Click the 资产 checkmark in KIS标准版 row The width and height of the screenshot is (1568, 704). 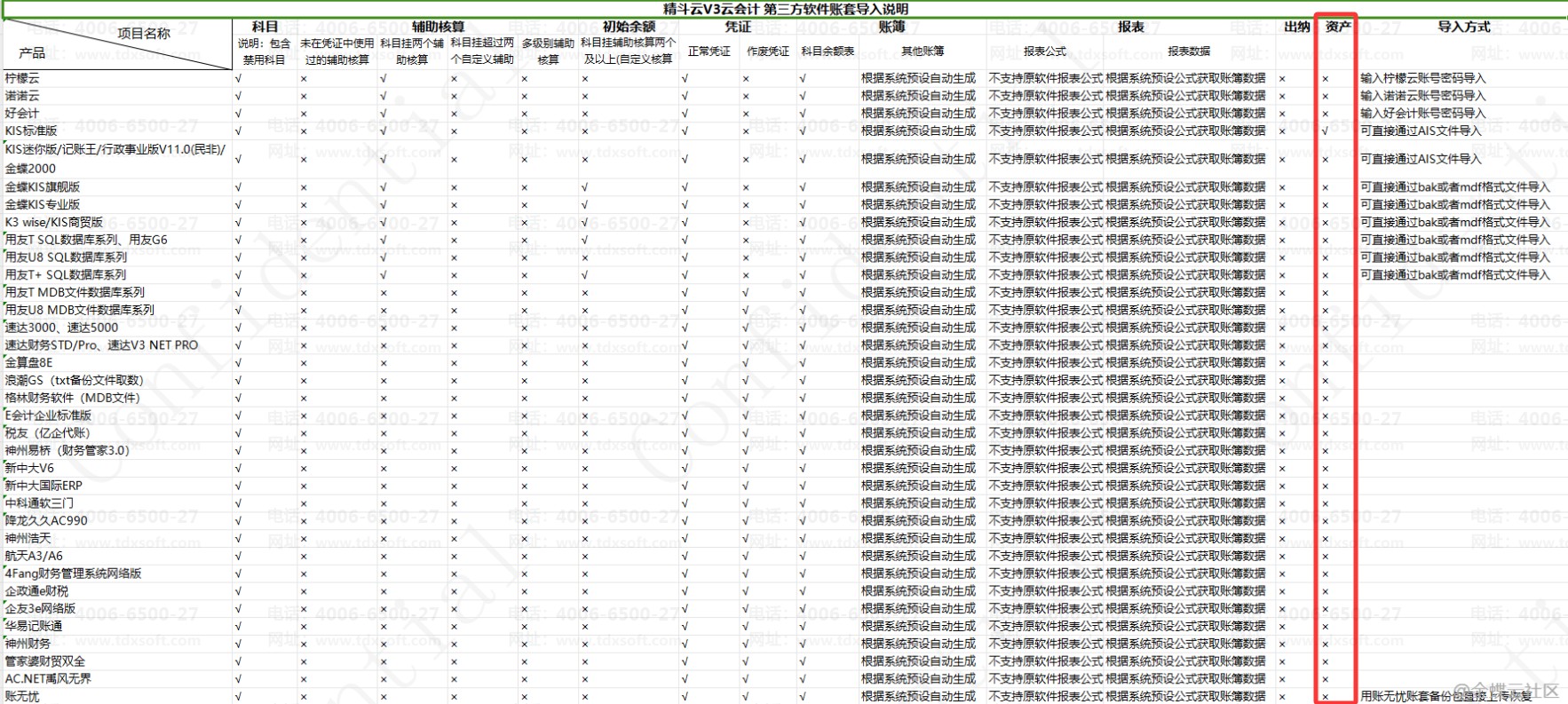pyautogui.click(x=1325, y=131)
